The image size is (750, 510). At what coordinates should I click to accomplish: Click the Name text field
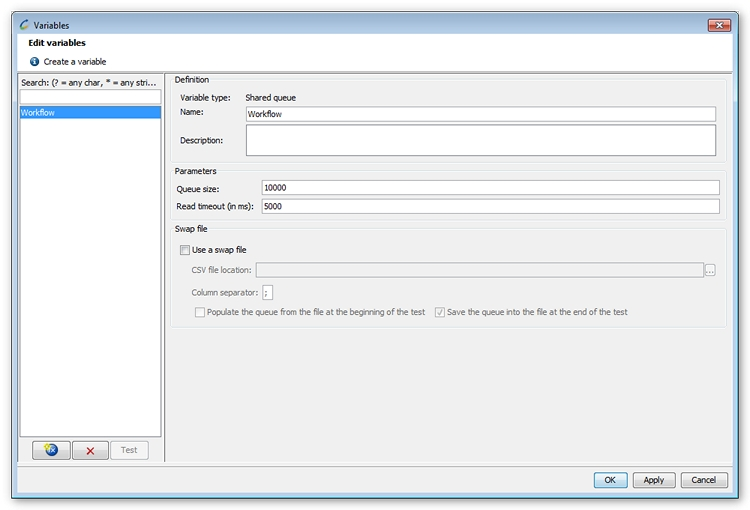(x=480, y=114)
